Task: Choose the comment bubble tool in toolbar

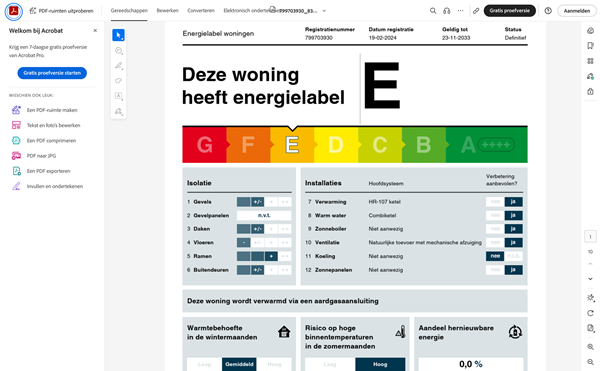Action: click(119, 50)
